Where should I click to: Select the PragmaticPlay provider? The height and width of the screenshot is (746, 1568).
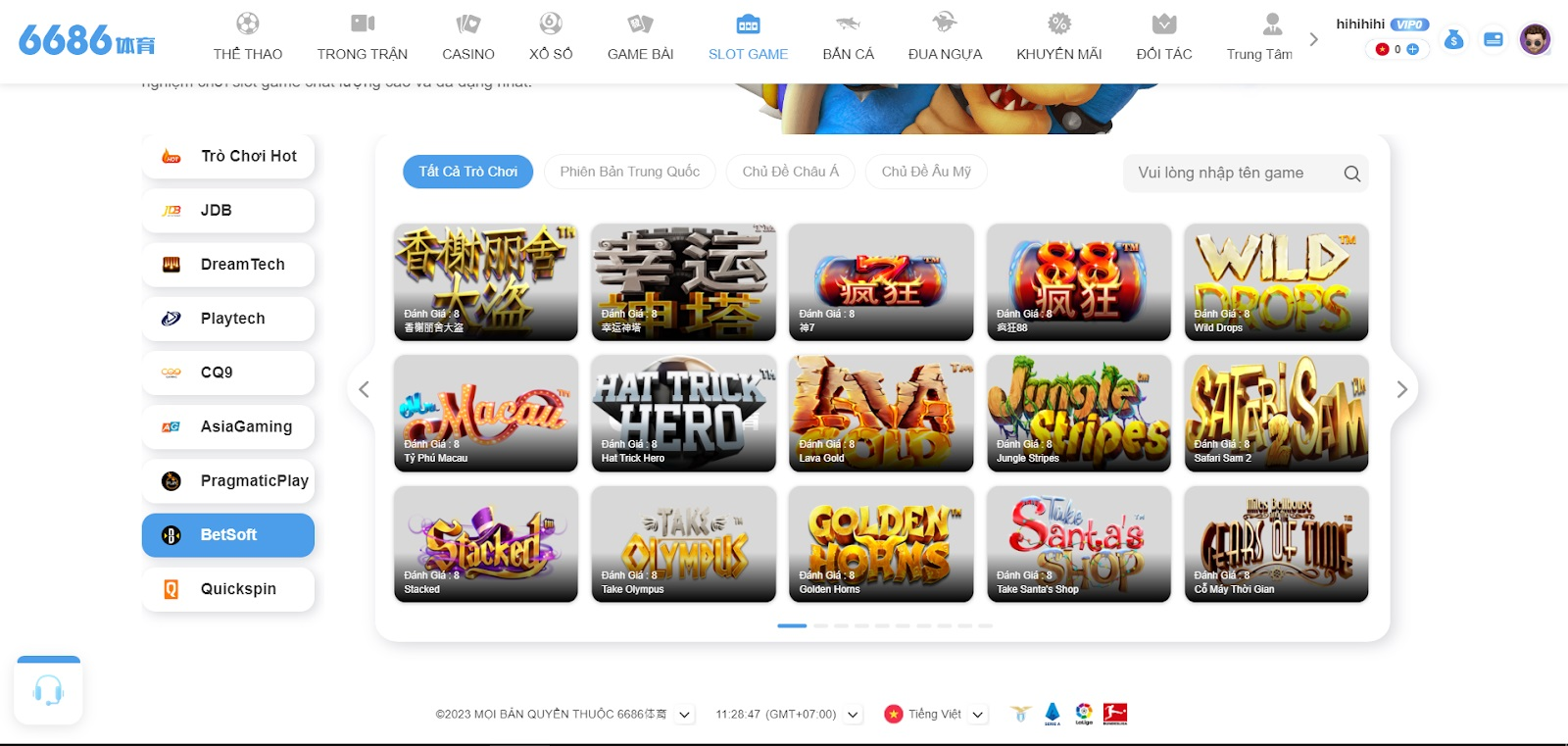[228, 481]
